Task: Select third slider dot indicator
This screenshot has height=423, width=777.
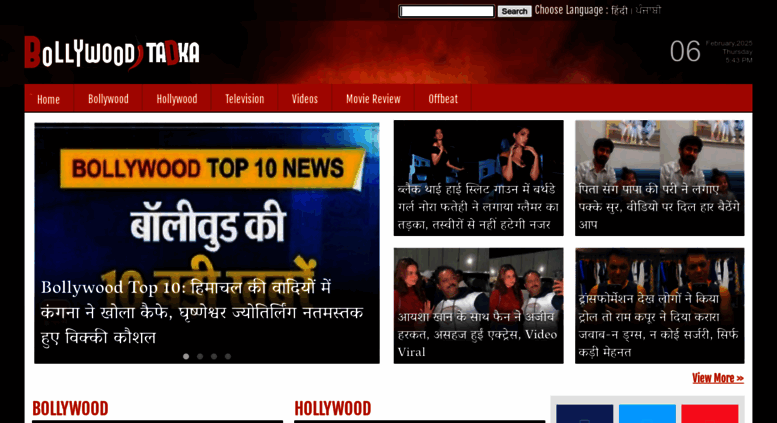Action: [214, 356]
